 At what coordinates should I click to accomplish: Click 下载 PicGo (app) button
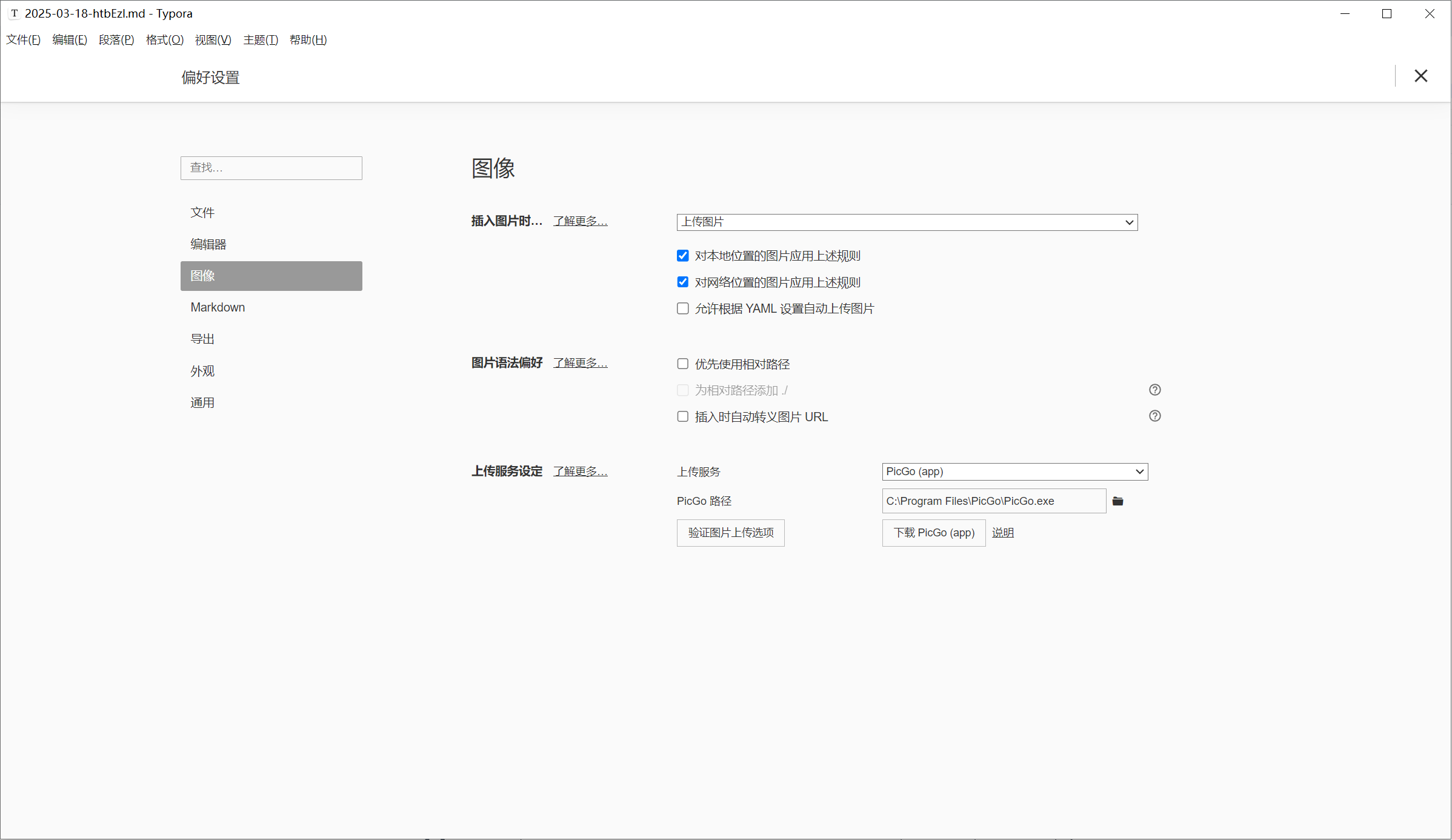tap(934, 533)
